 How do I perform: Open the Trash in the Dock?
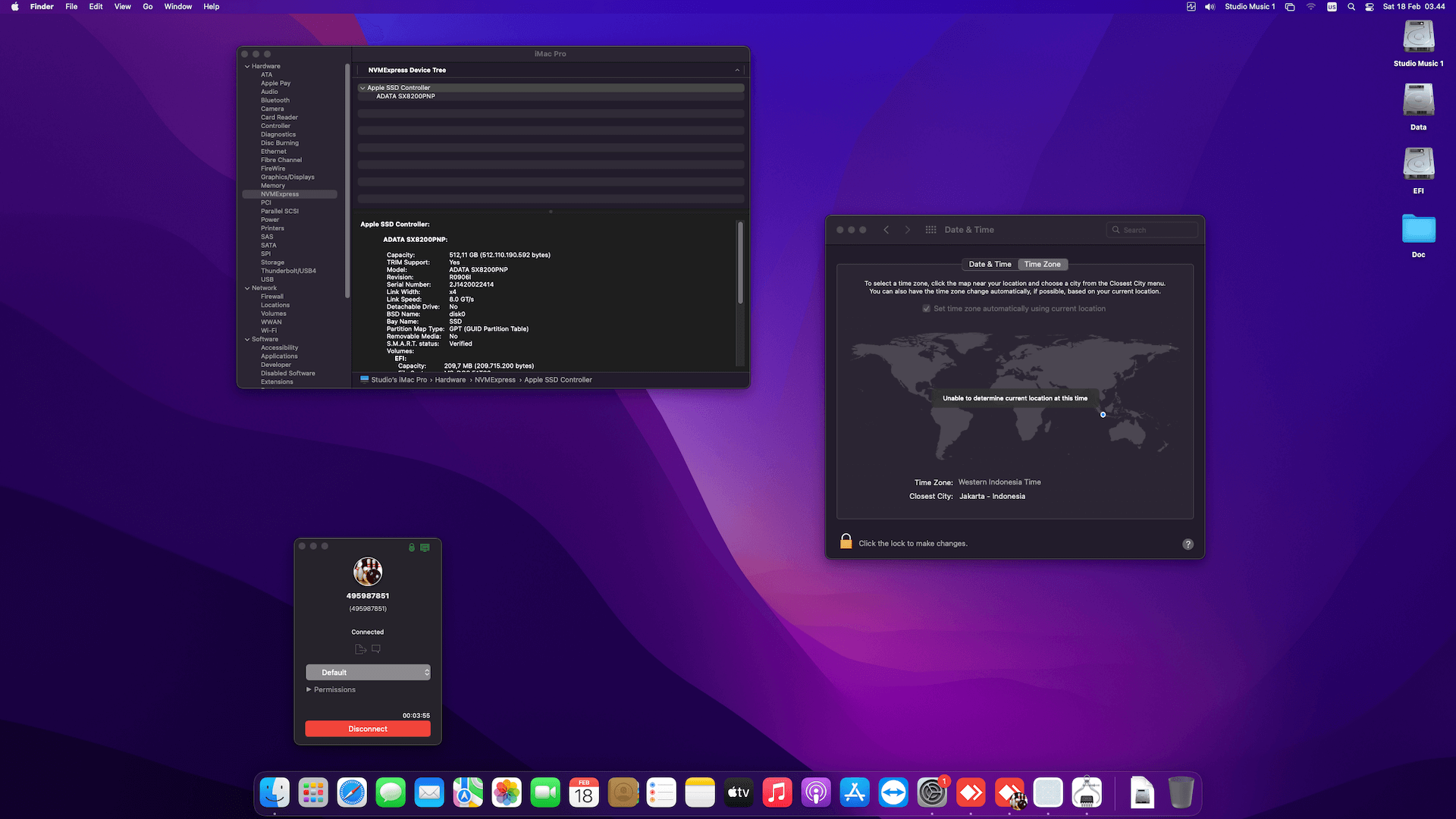click(1181, 793)
